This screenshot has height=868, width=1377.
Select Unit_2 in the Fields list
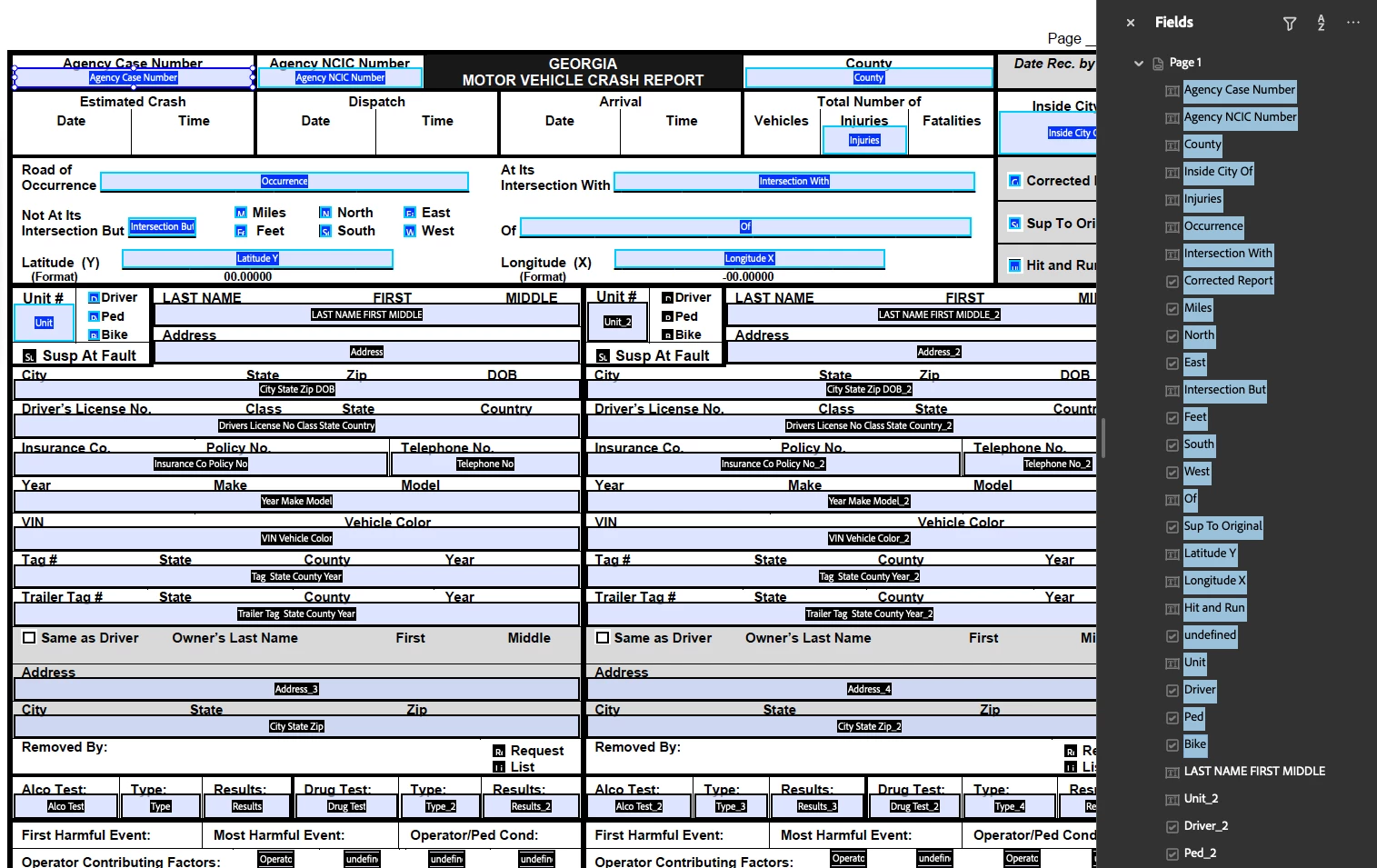(1201, 799)
